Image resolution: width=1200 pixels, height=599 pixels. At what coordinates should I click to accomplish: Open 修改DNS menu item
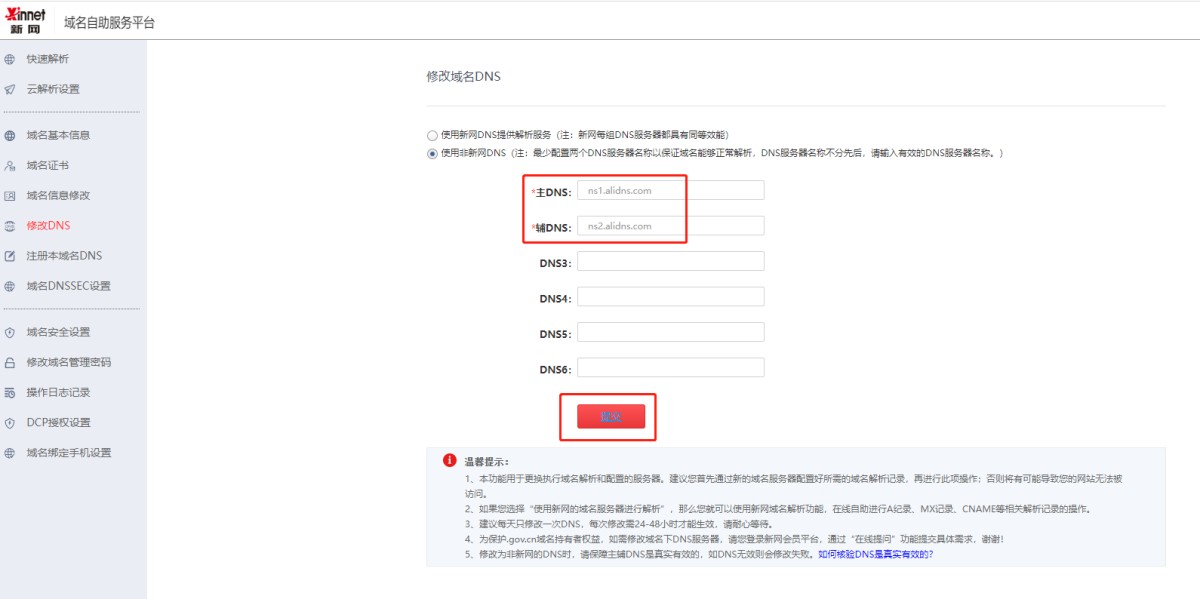[48, 225]
